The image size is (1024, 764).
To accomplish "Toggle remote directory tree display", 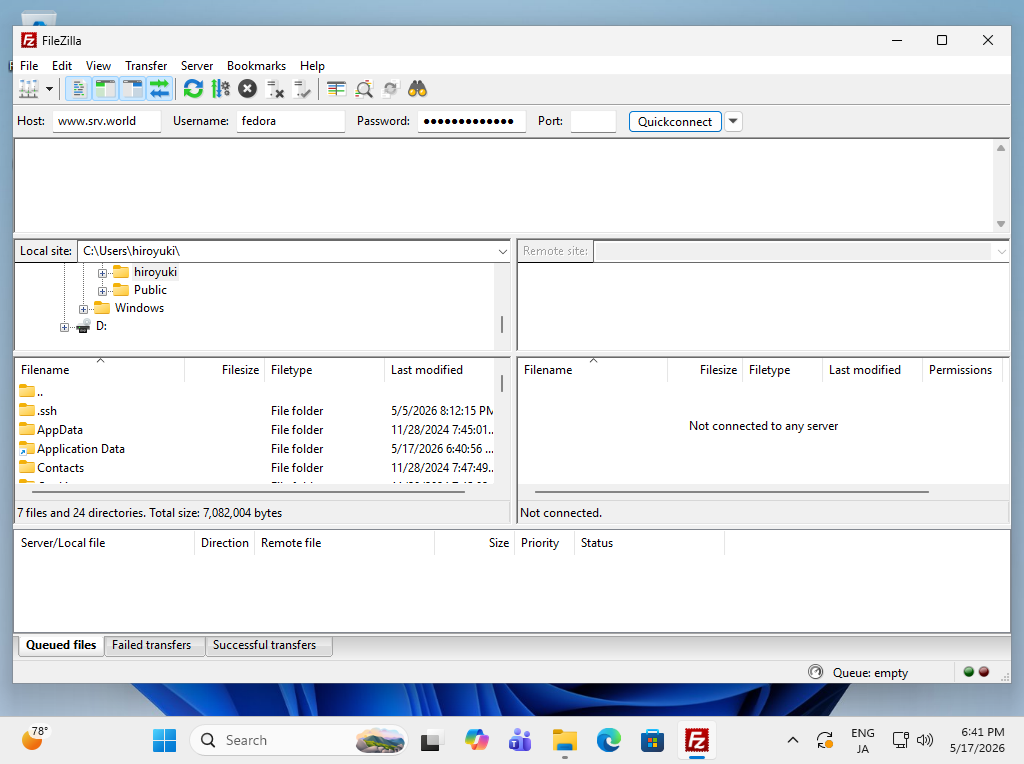I will click(x=133, y=89).
